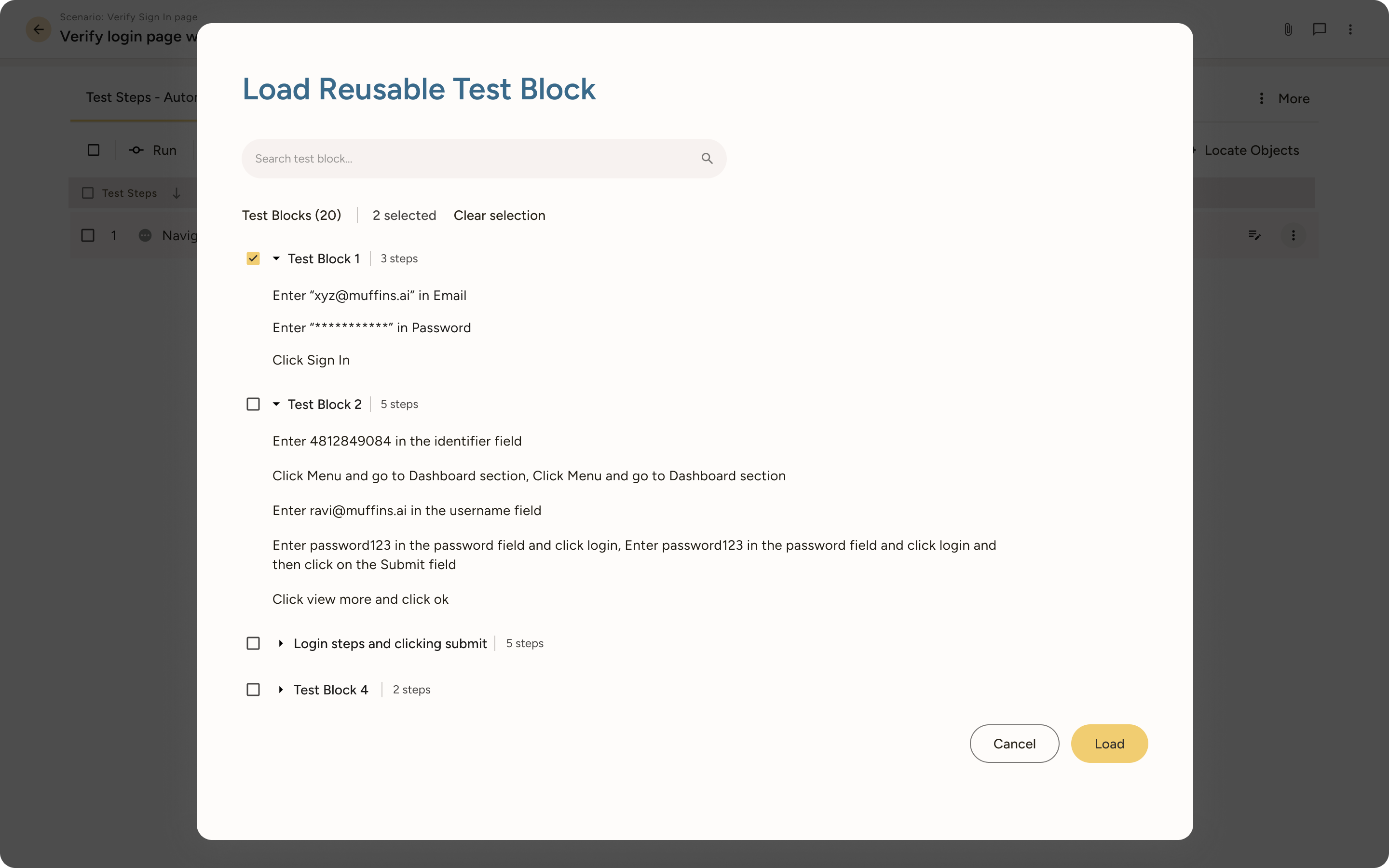Open the three-dot menu in top right
The image size is (1389, 868).
pos(1350,29)
